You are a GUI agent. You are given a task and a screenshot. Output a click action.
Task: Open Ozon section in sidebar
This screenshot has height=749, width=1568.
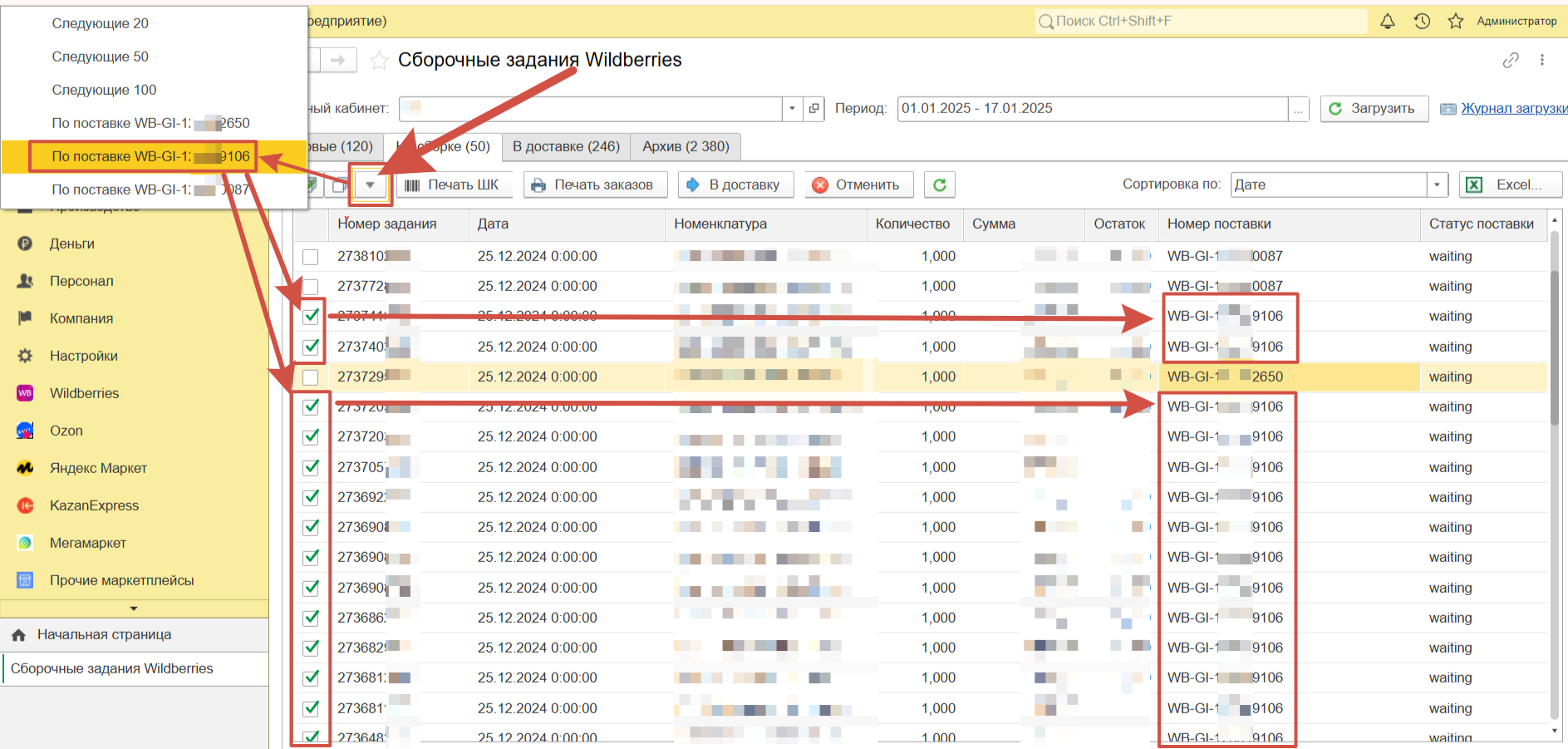66,431
